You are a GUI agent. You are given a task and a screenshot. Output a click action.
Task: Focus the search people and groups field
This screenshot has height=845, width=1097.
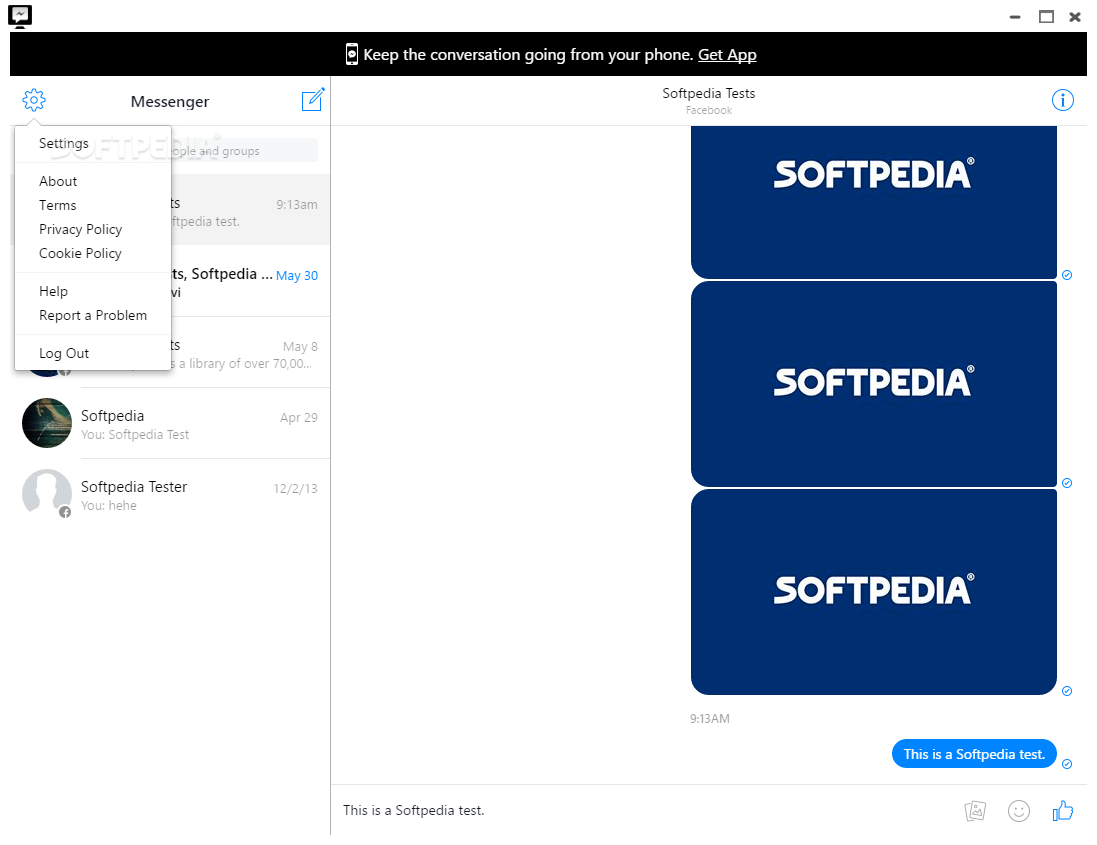coord(245,150)
